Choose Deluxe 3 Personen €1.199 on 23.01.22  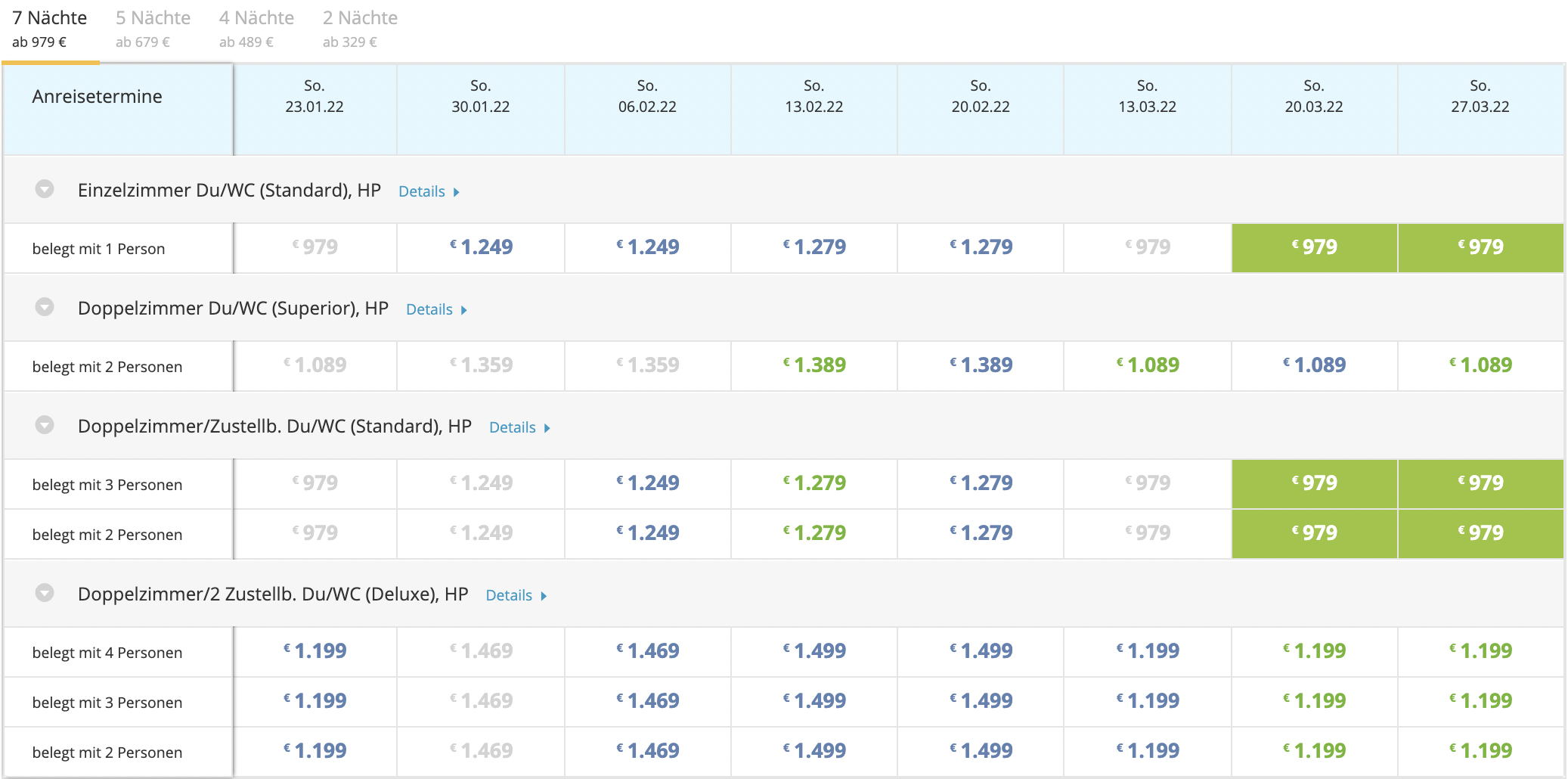315,701
